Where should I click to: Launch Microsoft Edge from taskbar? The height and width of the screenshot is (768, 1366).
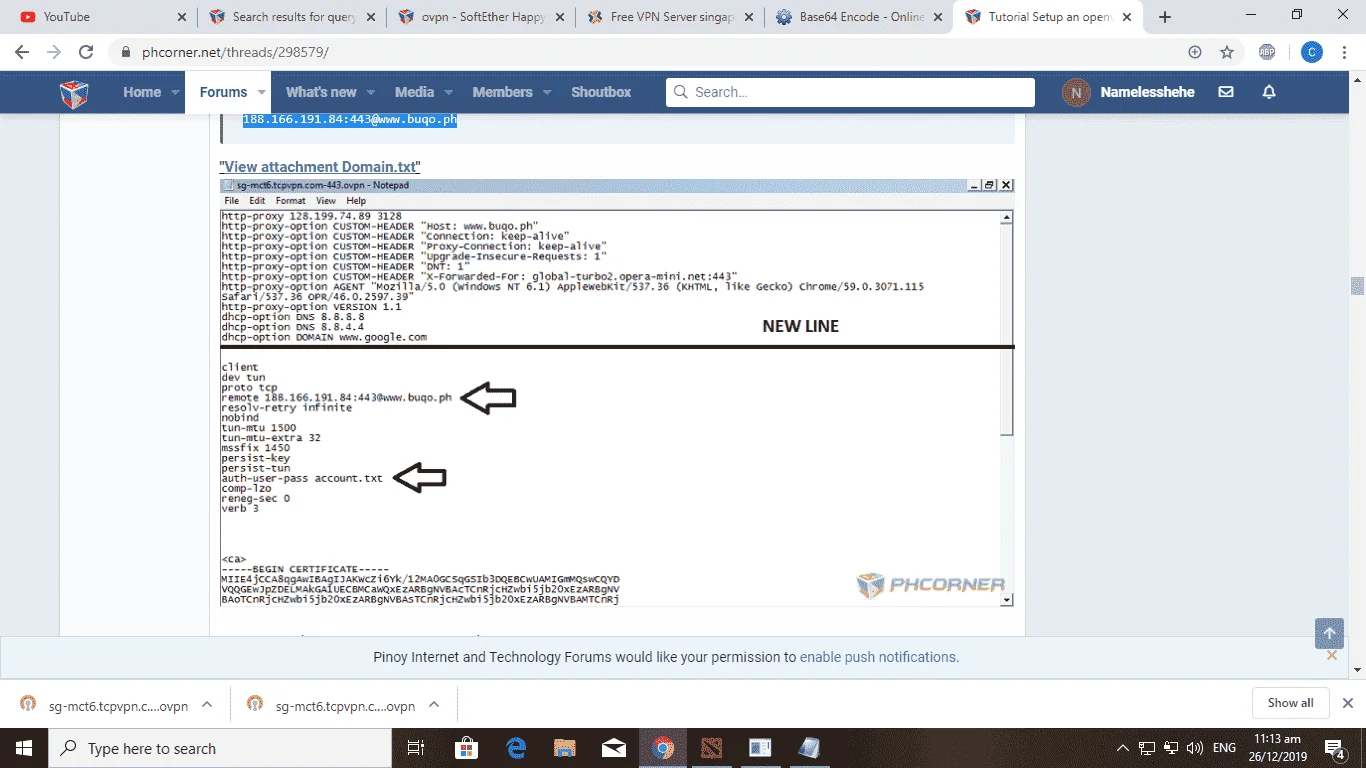coord(516,748)
